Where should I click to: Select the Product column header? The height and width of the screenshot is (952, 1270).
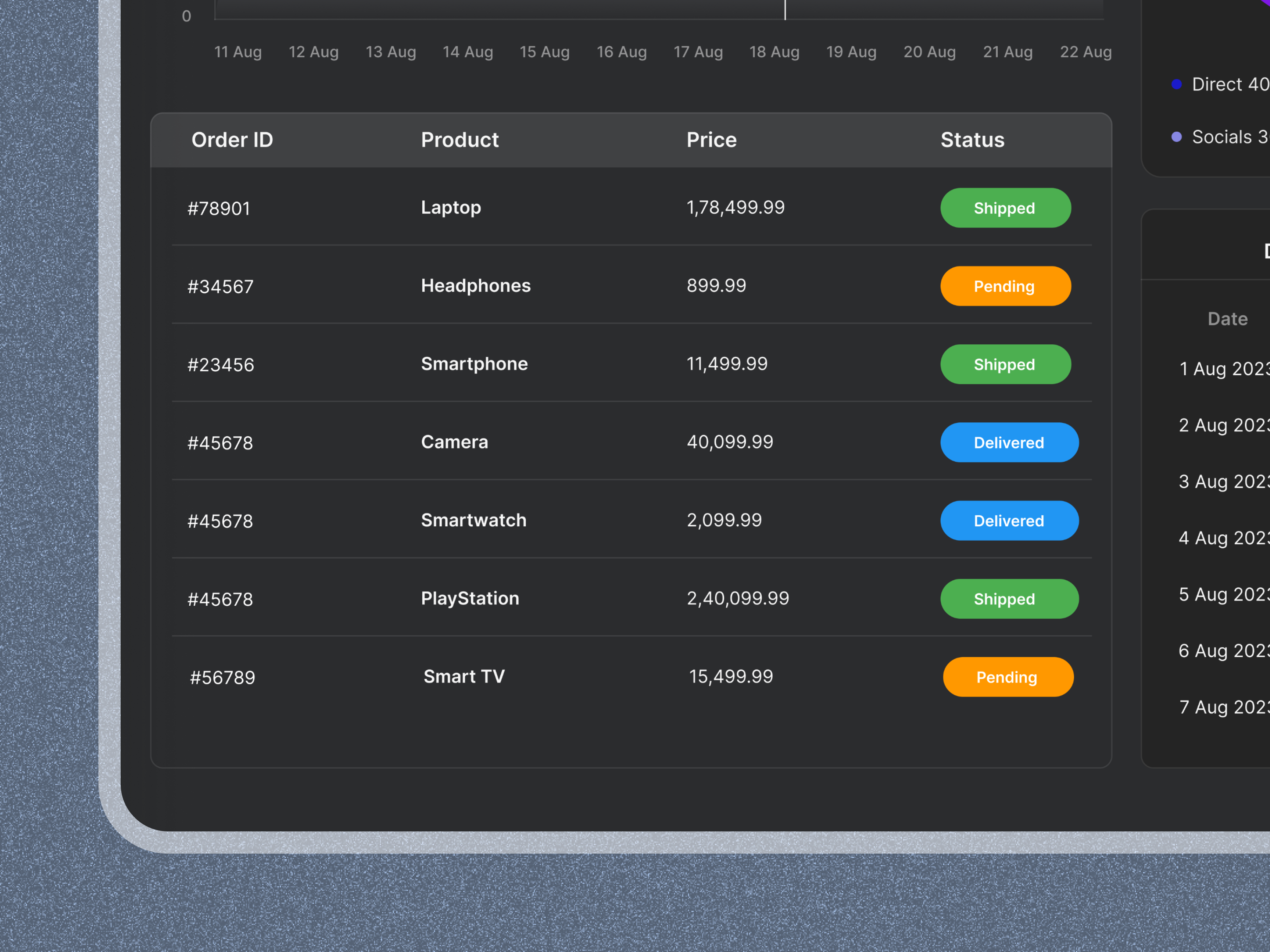coord(459,140)
